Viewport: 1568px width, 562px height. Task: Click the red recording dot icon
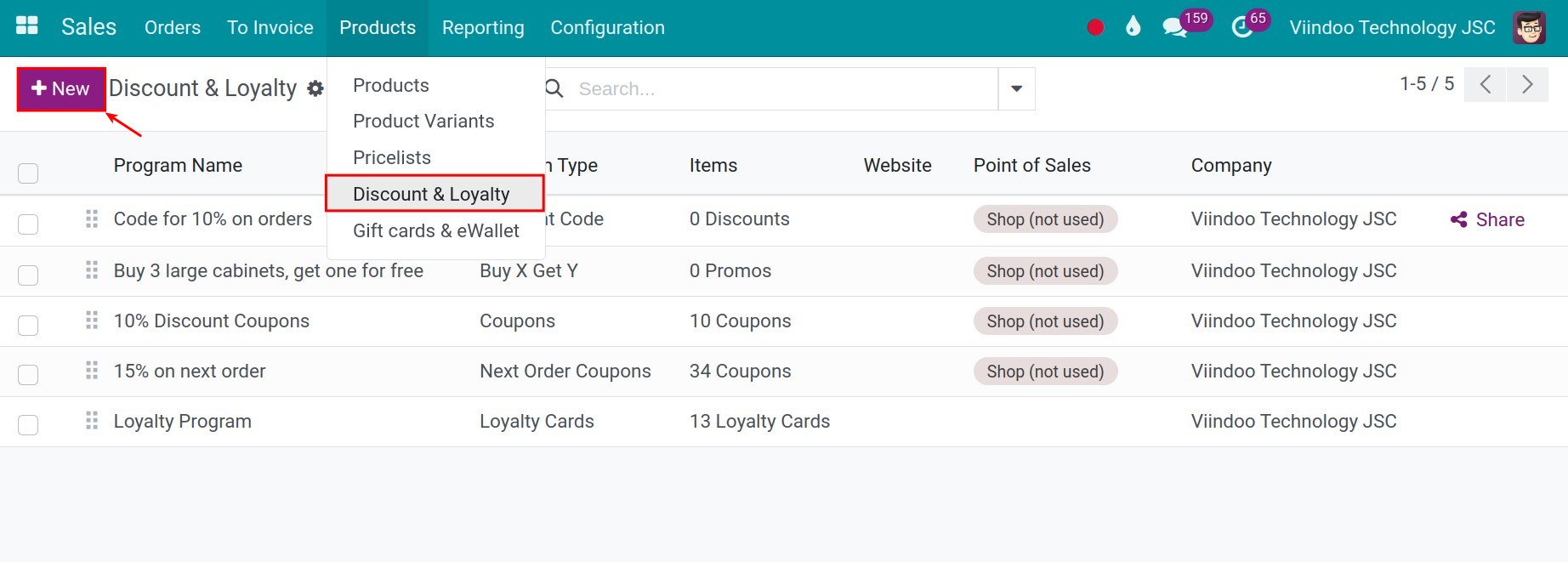(1095, 27)
